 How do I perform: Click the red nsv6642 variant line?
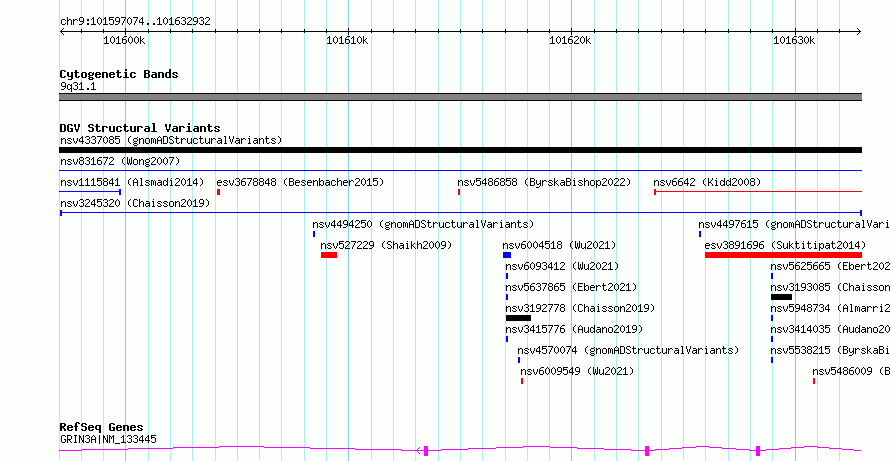pos(758,192)
